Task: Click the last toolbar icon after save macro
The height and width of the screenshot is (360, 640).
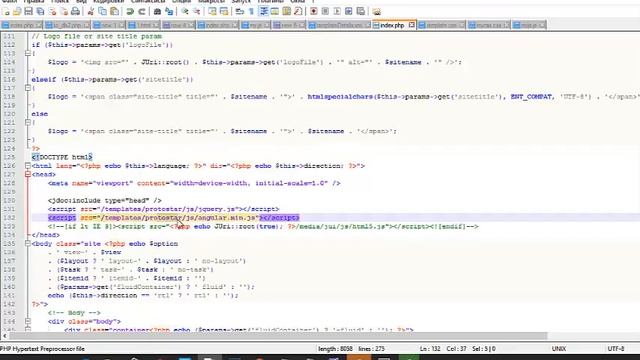Action: (376, 11)
